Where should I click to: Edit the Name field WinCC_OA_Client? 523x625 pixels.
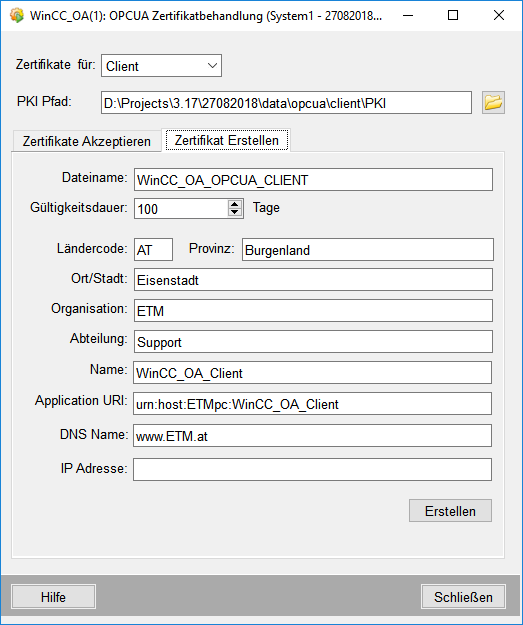tap(313, 373)
